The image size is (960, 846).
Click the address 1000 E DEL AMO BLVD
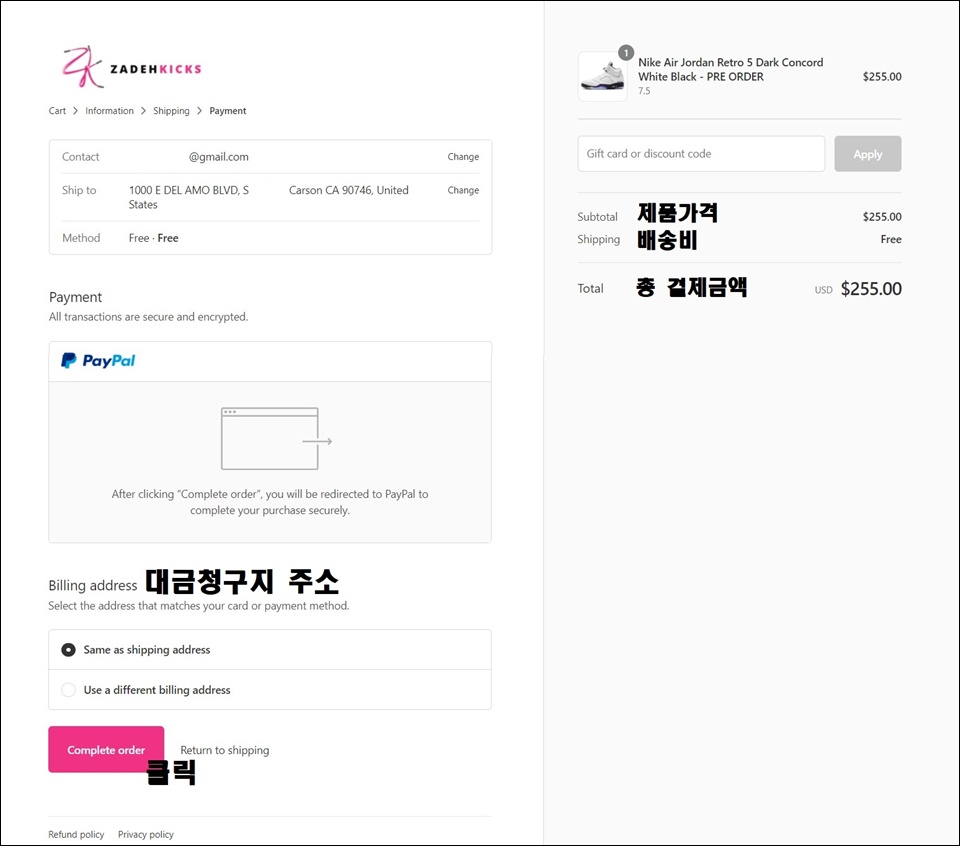(x=189, y=190)
